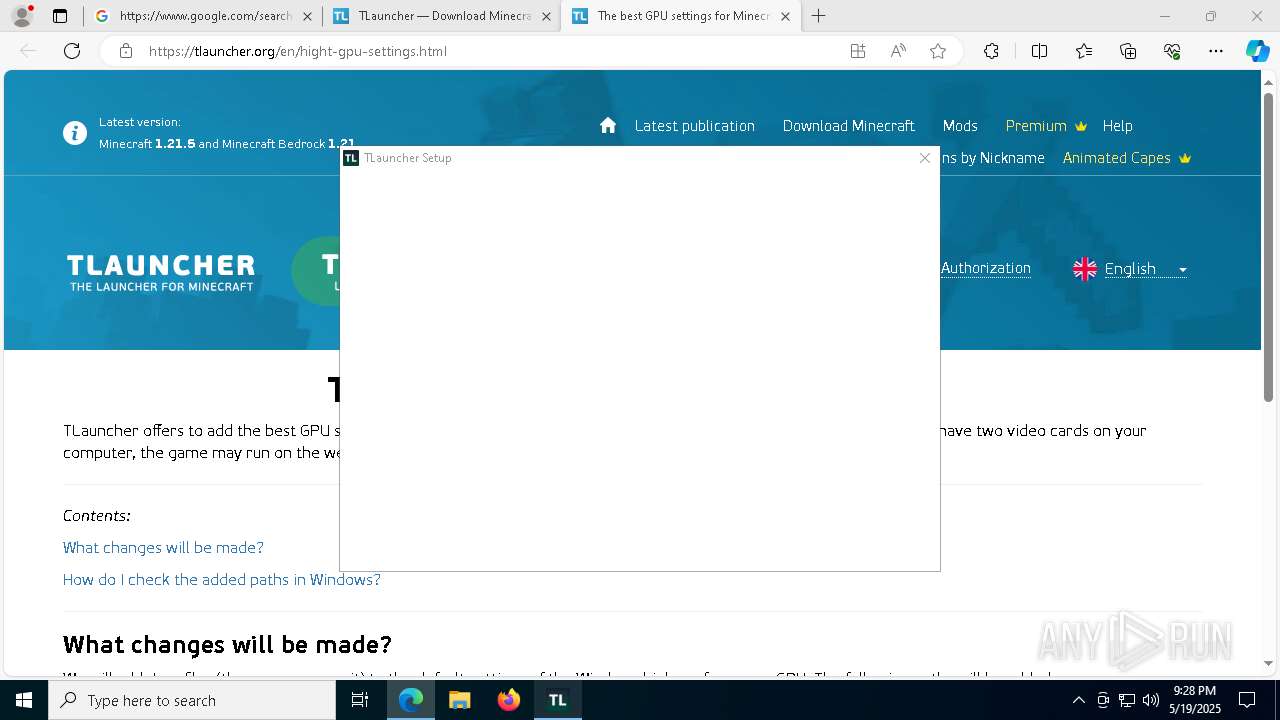View site information lock icon
1280x720 pixels.
(x=126, y=51)
